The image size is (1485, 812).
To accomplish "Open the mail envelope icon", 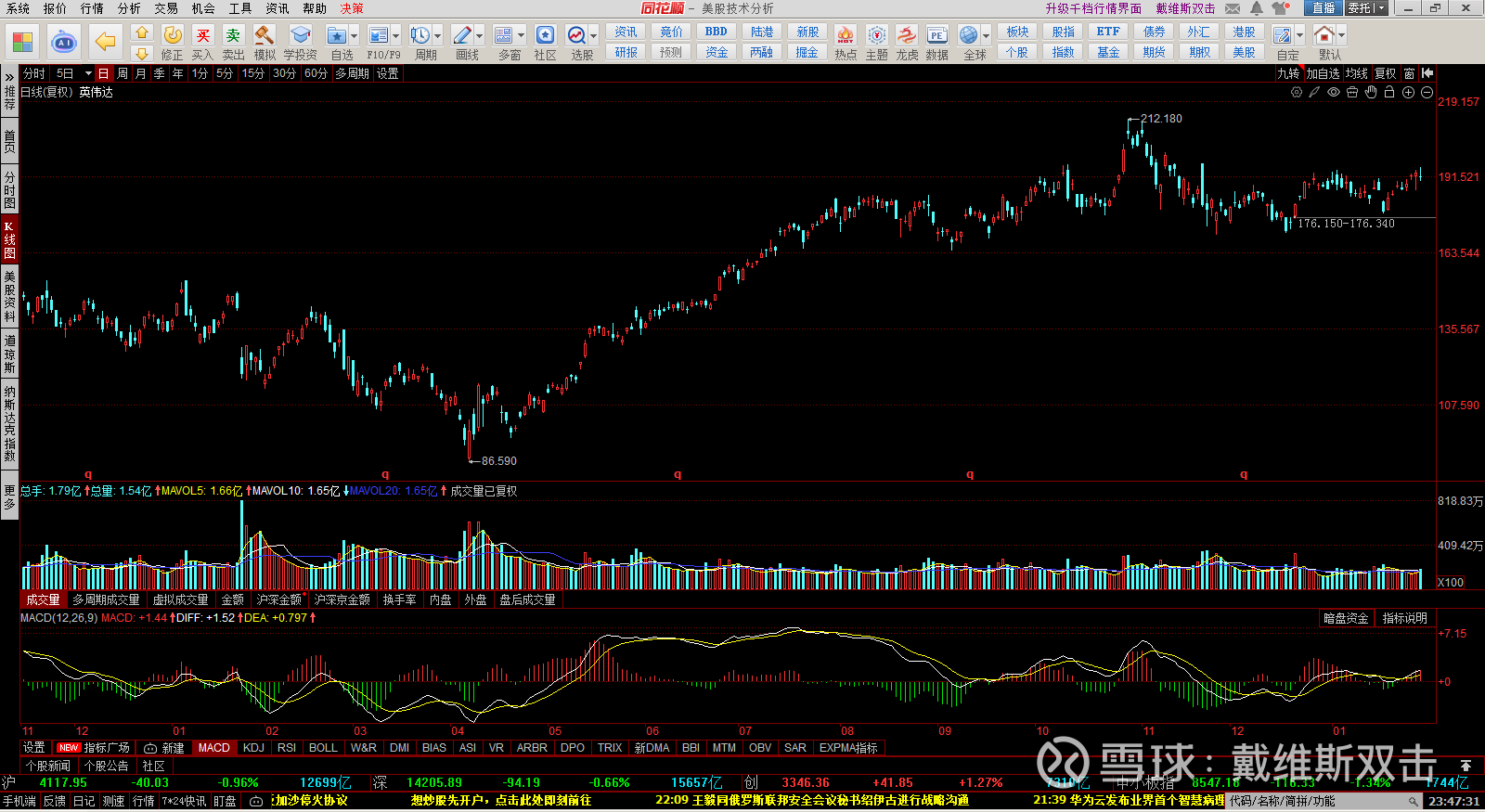I will [x=1233, y=8].
